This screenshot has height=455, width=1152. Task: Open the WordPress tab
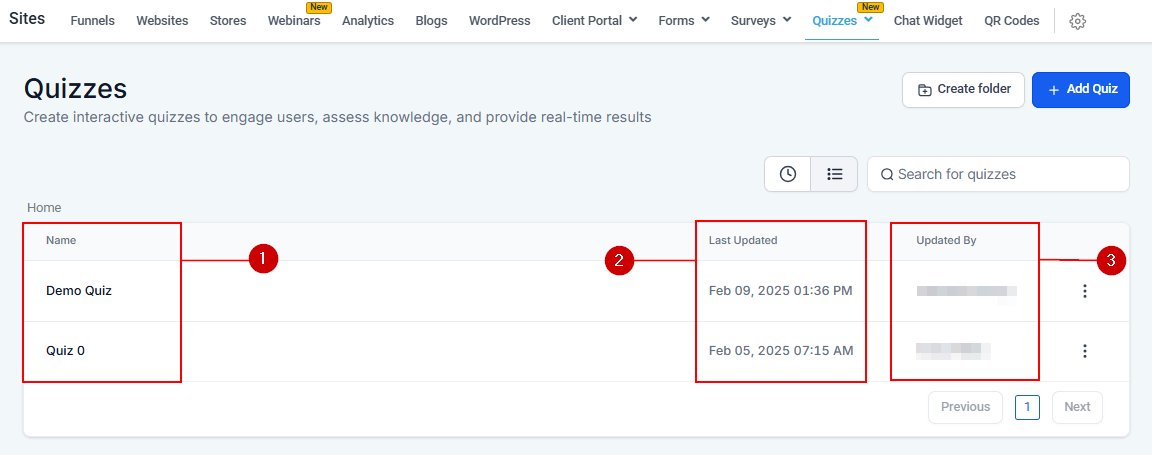tap(500, 21)
